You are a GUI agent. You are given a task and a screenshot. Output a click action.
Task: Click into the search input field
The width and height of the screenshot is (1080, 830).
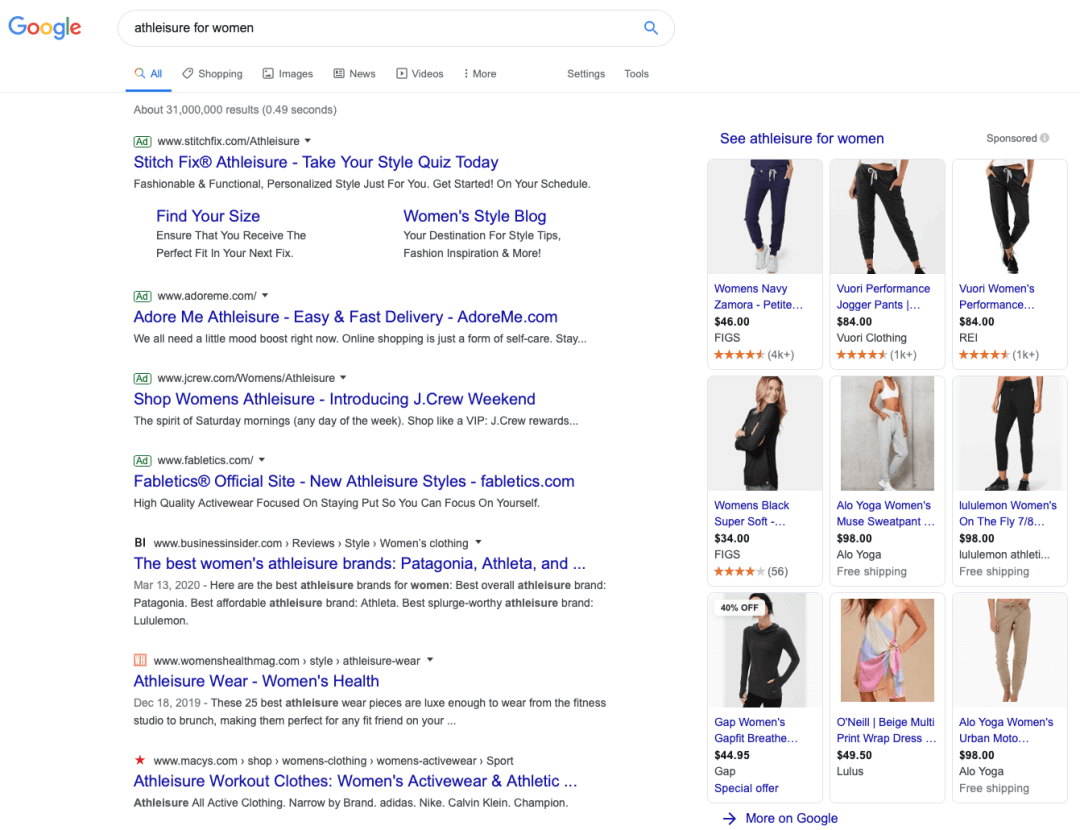[x=380, y=28]
